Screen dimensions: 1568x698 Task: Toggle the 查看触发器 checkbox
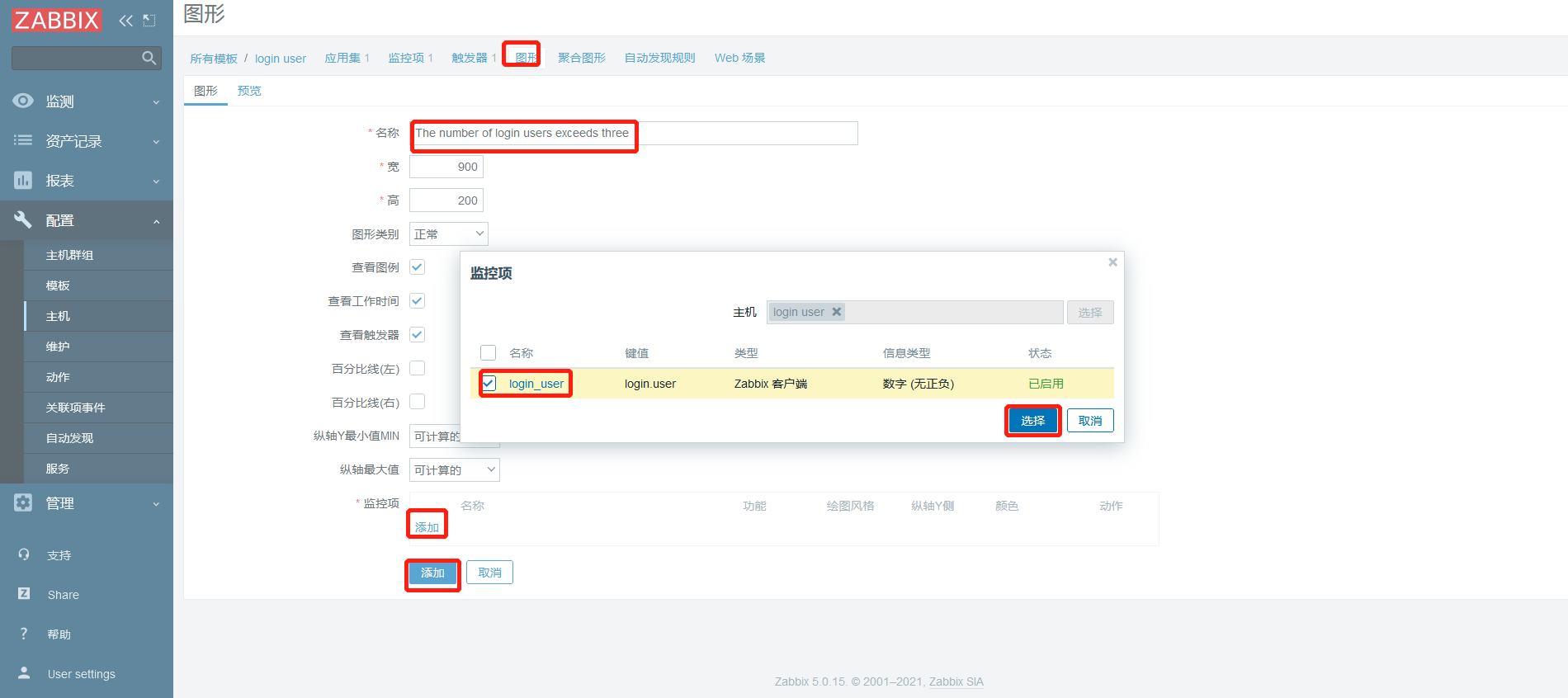418,335
